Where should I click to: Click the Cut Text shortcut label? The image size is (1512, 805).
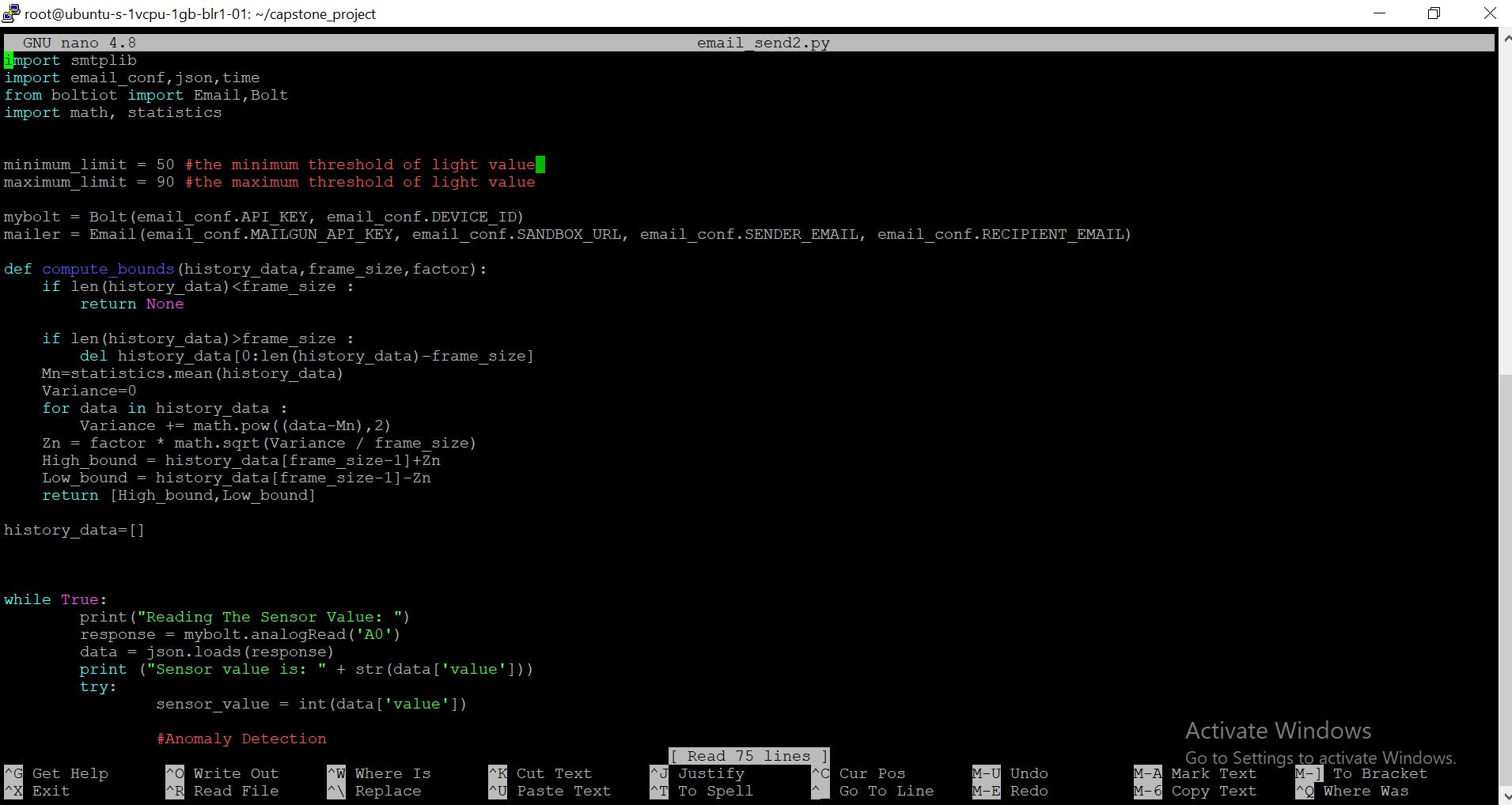554,773
